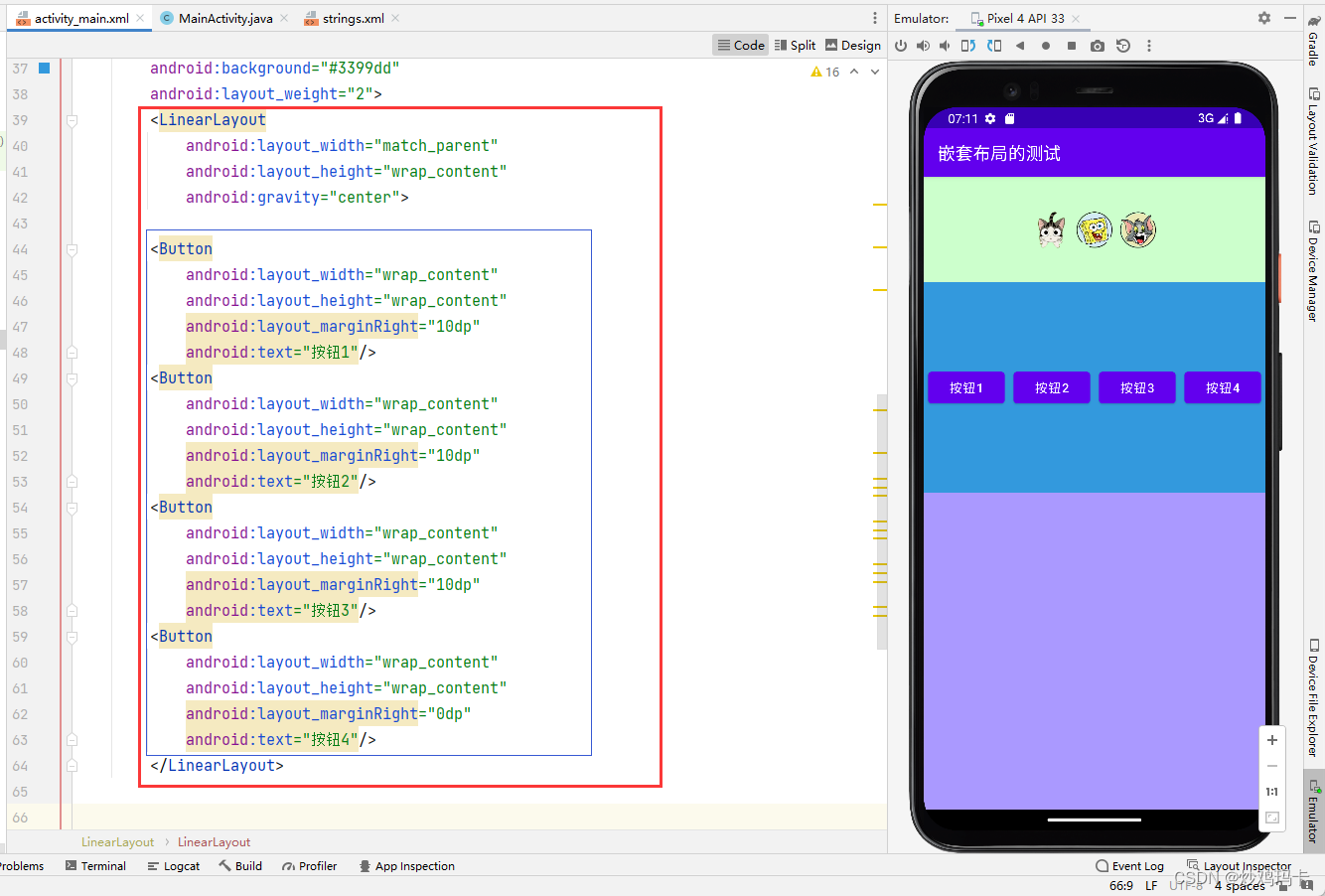Image resolution: width=1325 pixels, height=896 pixels.
Task: Switch to strings.xml tab
Action: [x=353, y=18]
